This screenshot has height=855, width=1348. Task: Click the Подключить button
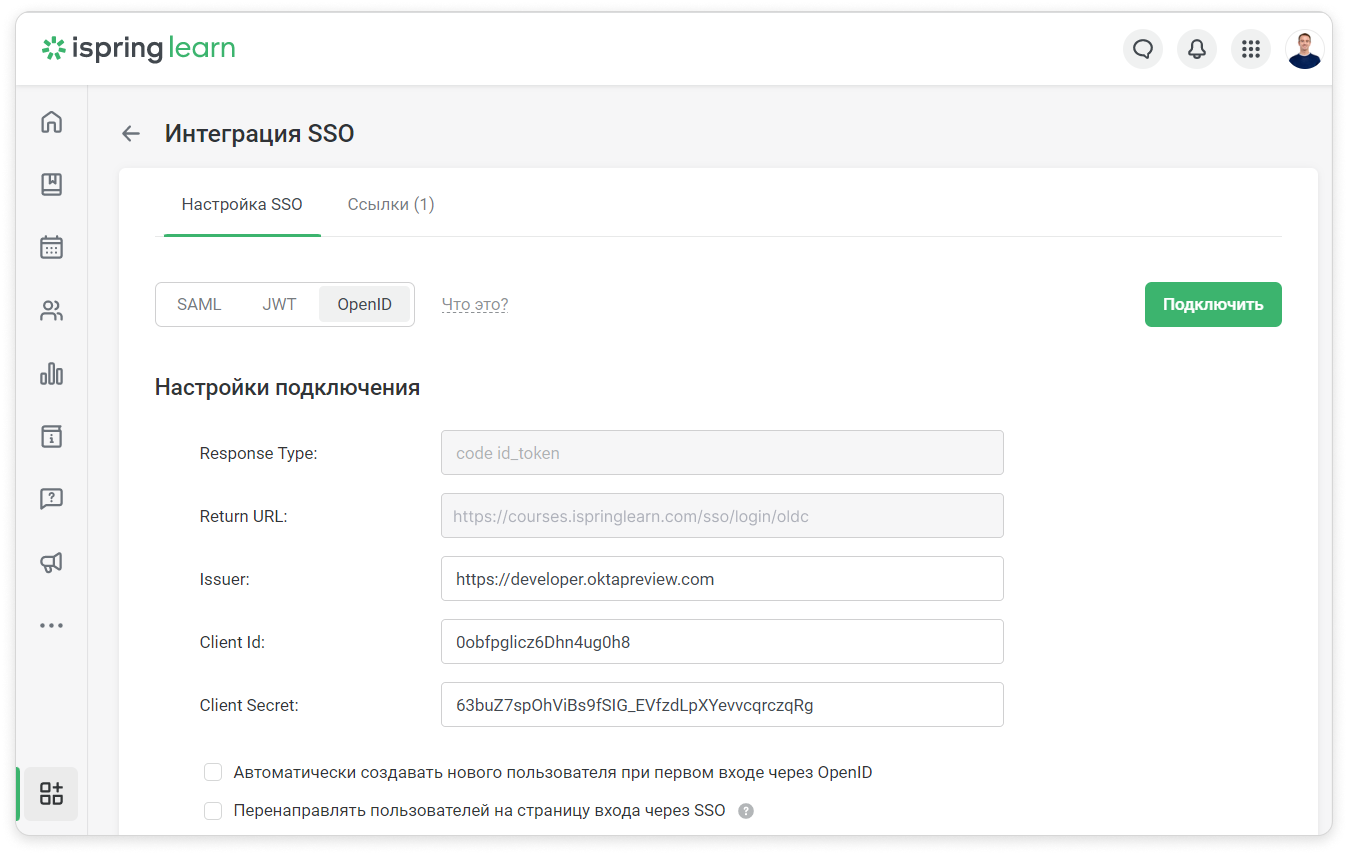tap(1213, 304)
